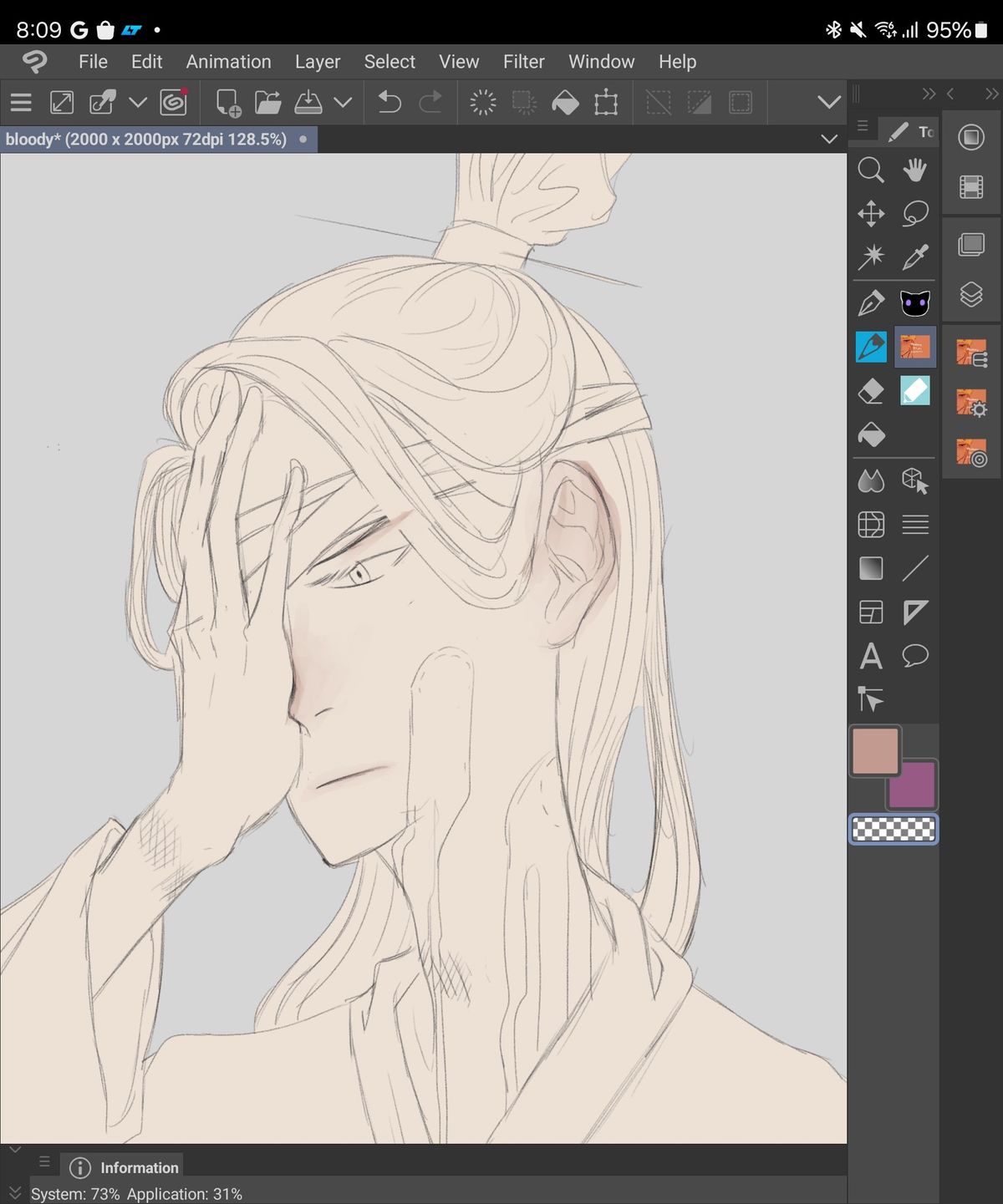
Task: Expand the Save options dropdown arrow
Action: 343,103
